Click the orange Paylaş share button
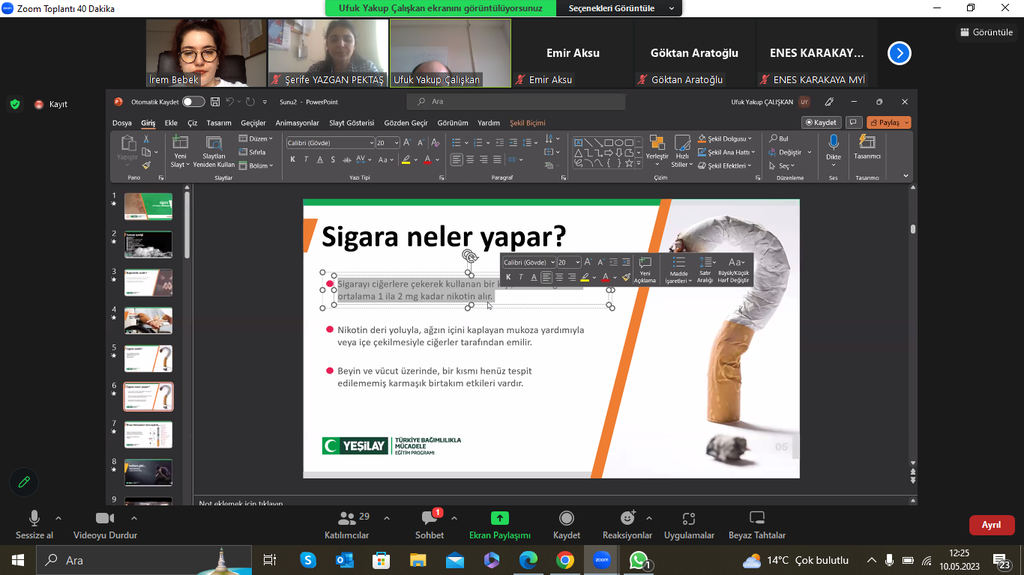Viewport: 1024px width, 575px height. pyautogui.click(x=888, y=122)
